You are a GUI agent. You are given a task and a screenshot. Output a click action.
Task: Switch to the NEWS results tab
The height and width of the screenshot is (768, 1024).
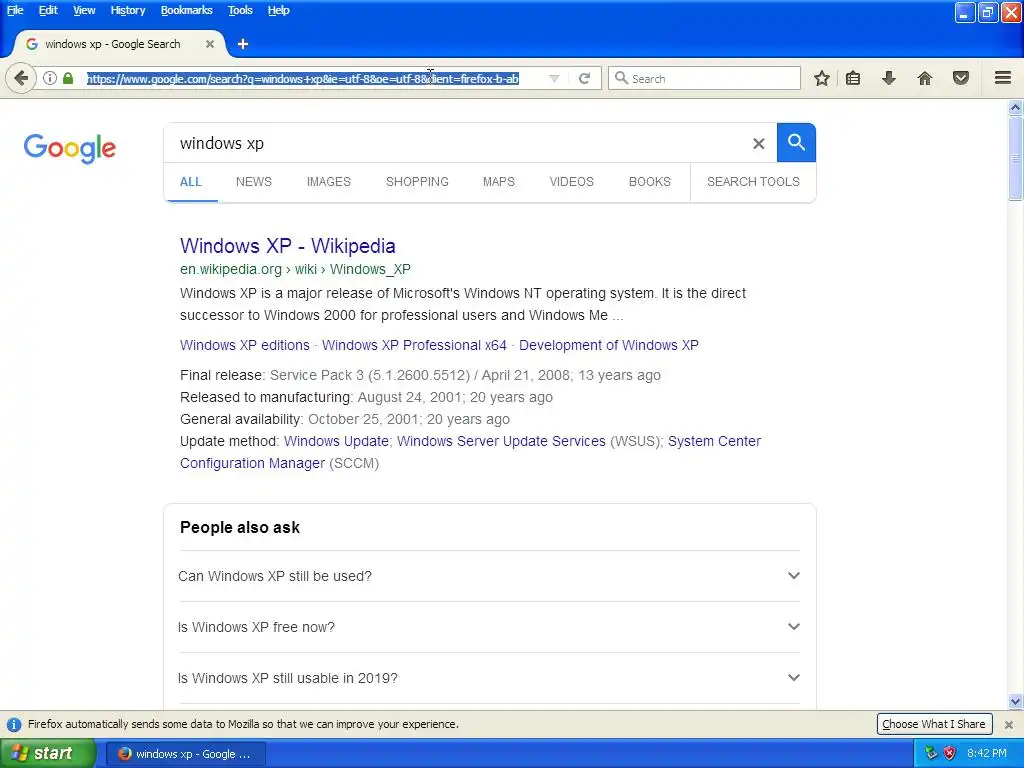[x=253, y=182]
